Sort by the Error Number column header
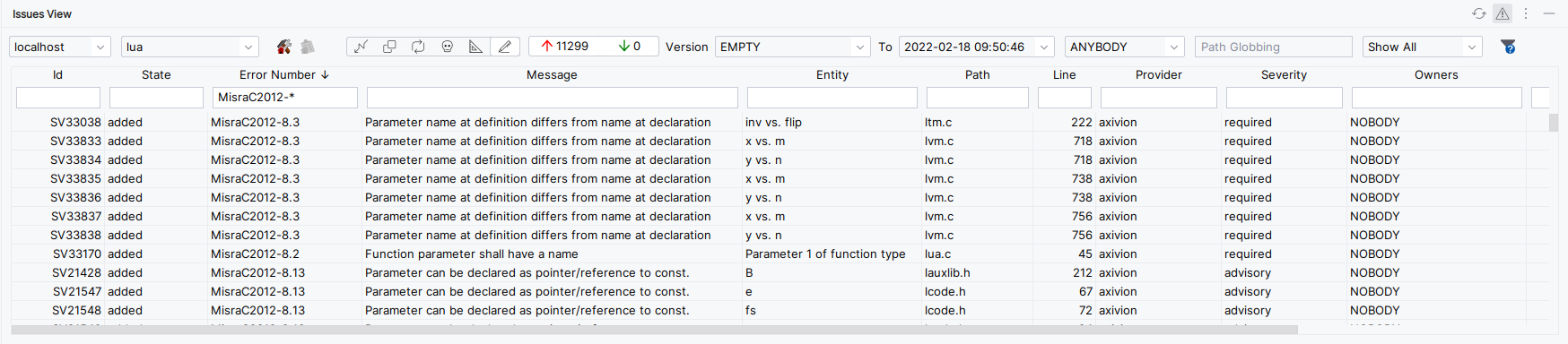The width and height of the screenshot is (1568, 344). tap(284, 74)
